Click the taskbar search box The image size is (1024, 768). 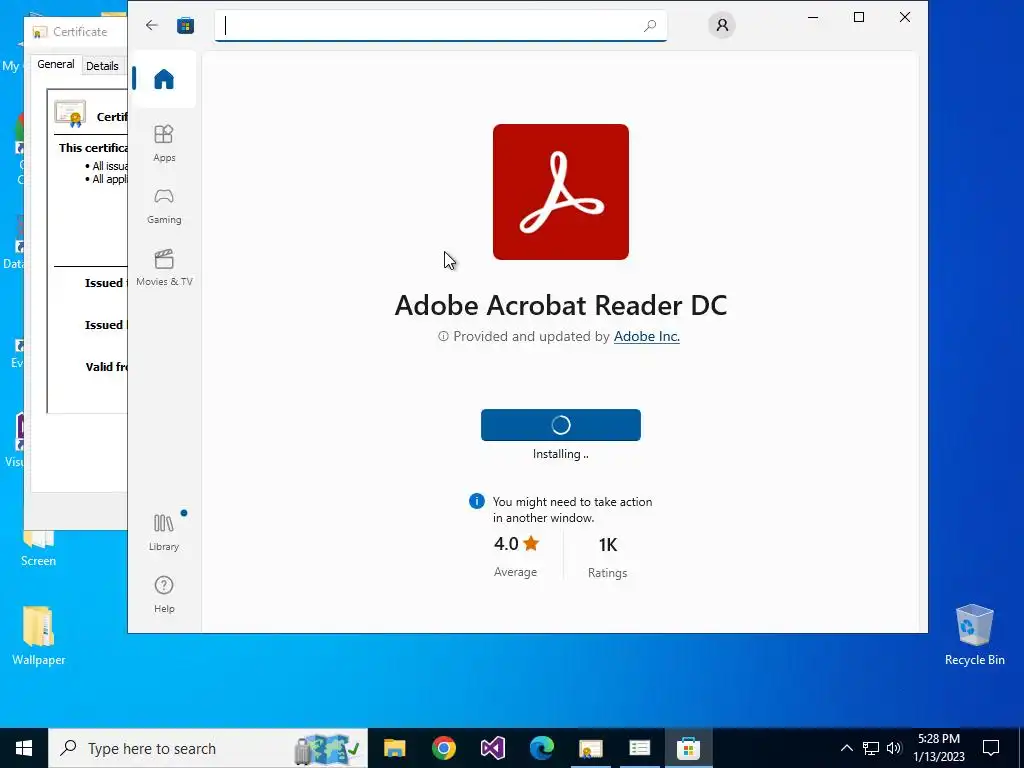pyautogui.click(x=208, y=748)
